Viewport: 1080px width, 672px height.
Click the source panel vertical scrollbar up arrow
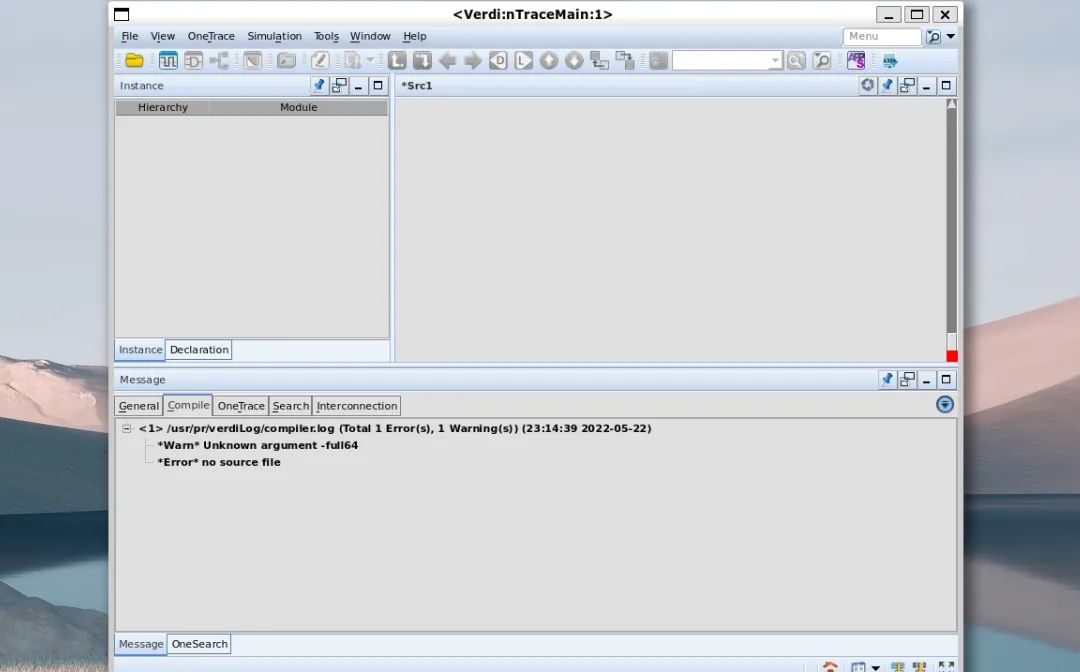click(x=952, y=104)
